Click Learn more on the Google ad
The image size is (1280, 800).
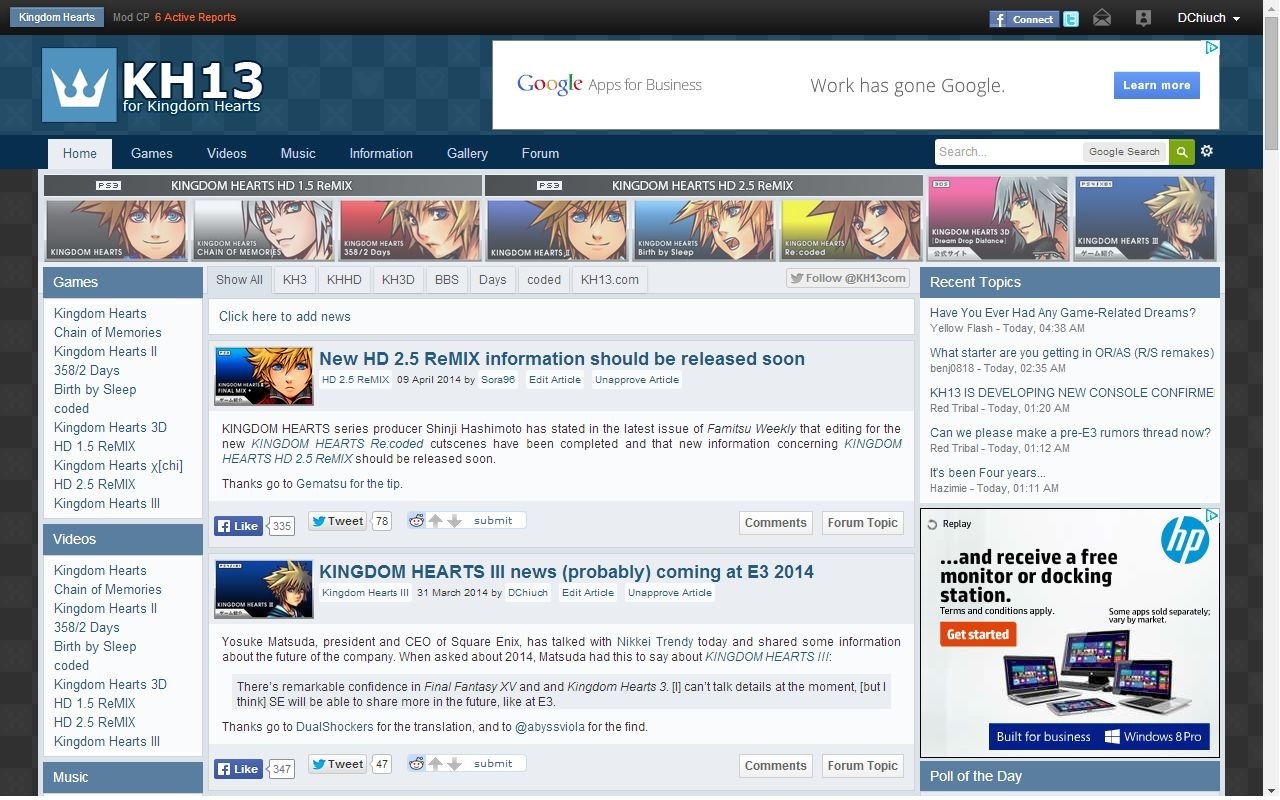tap(1157, 85)
